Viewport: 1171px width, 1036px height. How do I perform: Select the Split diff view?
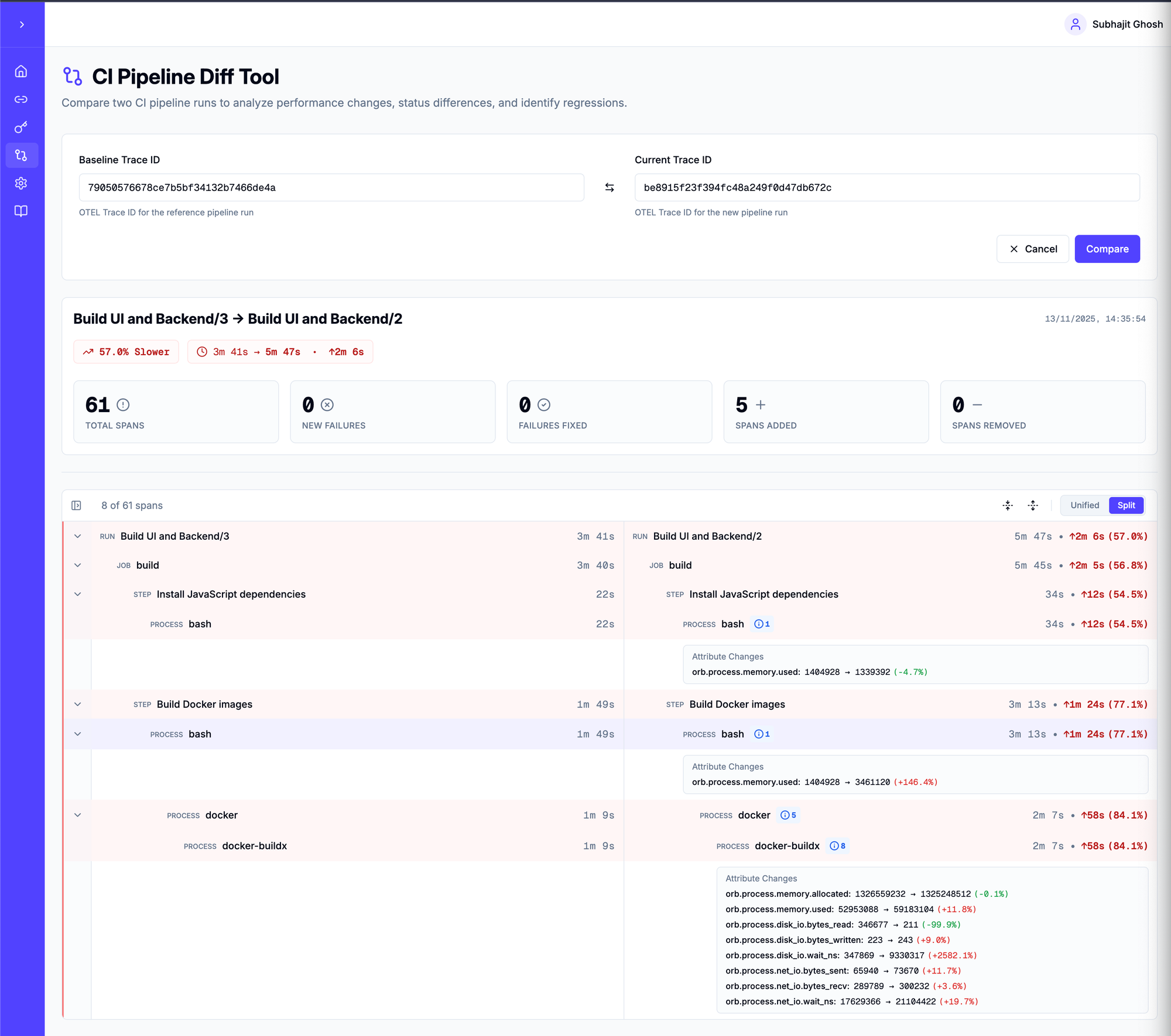point(1126,505)
